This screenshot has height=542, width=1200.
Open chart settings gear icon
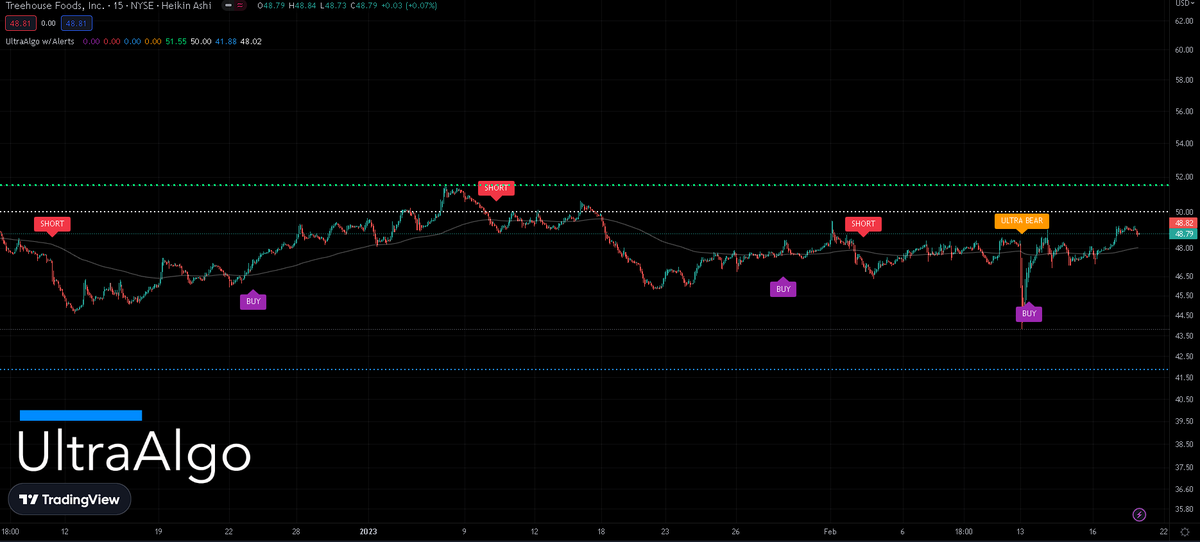[1185, 533]
